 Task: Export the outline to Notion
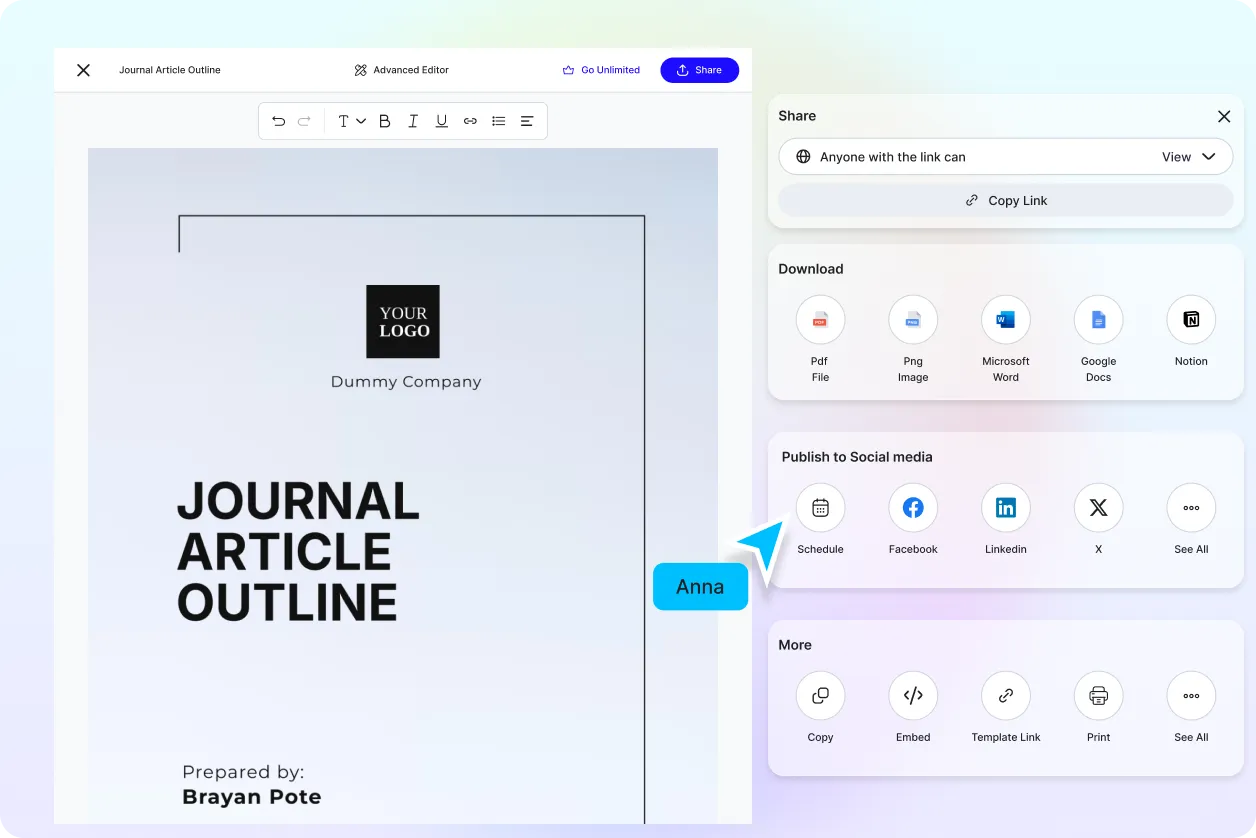[x=1191, y=319]
